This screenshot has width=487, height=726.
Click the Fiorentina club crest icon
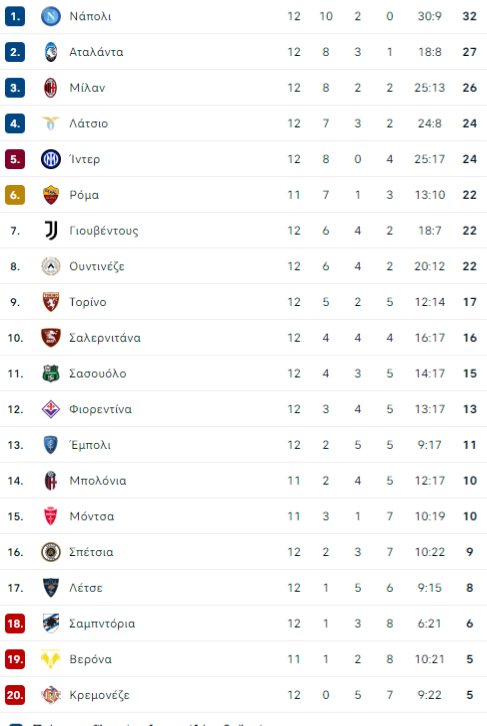click(x=50, y=409)
